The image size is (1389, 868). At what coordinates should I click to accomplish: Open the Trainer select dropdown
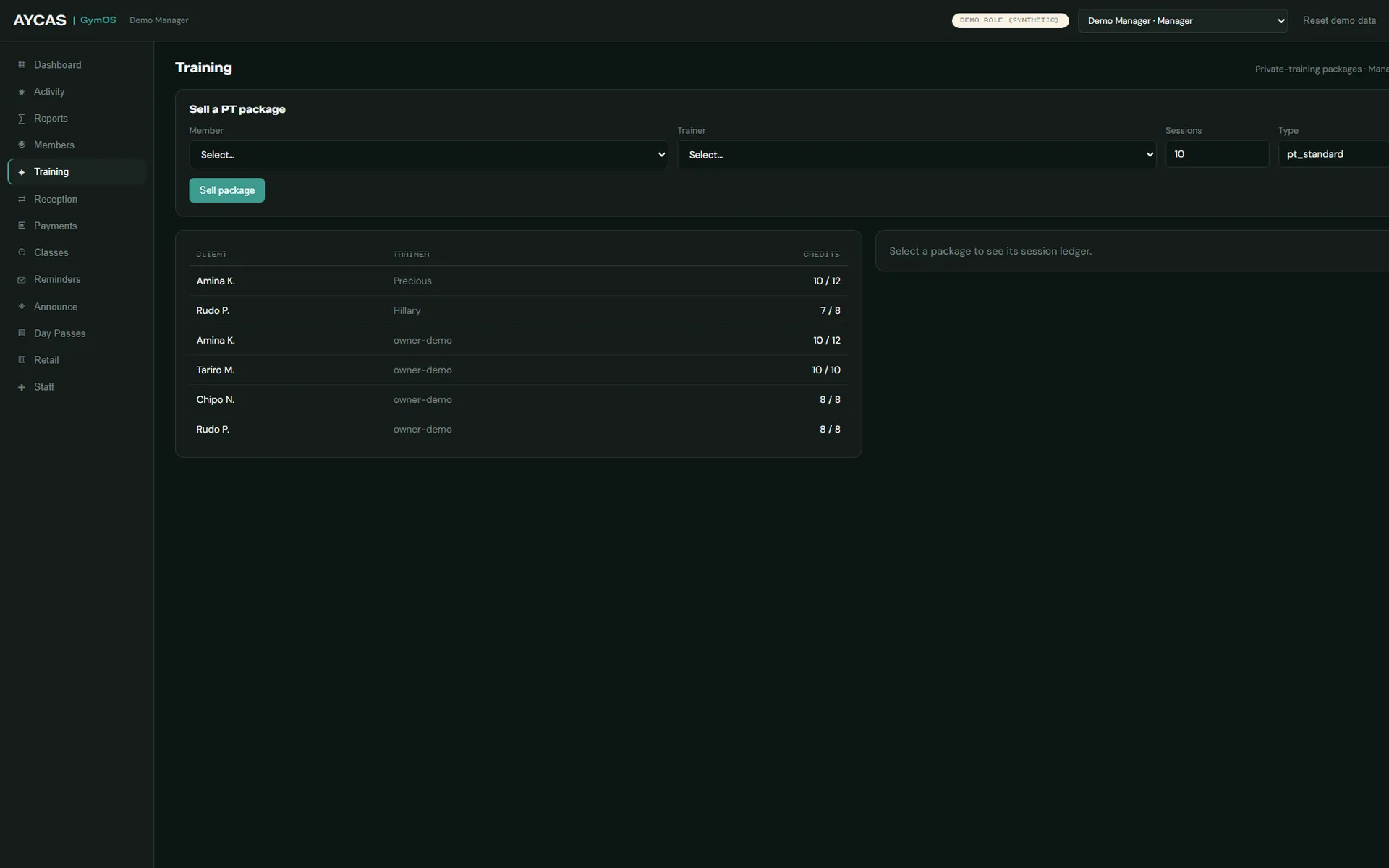[917, 155]
